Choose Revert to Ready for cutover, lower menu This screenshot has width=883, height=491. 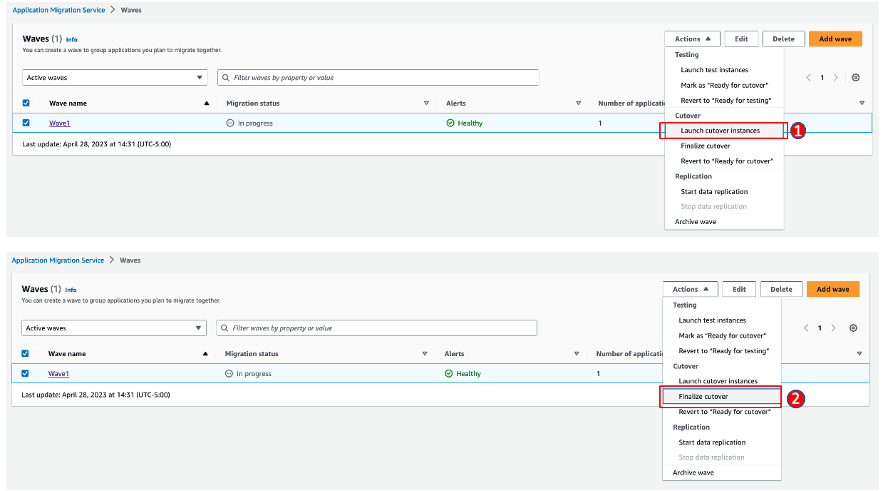click(724, 412)
